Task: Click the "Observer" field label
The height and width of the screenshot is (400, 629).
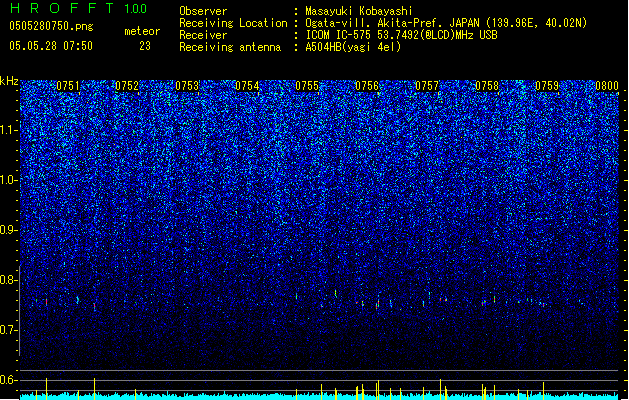Action: (203, 11)
